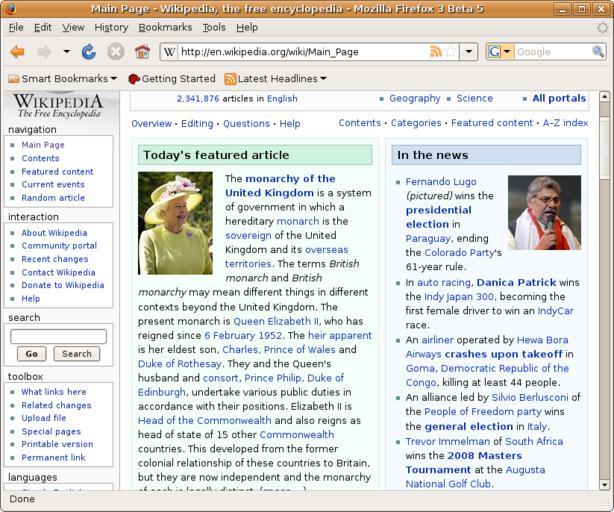Screen dimensions: 614x512
Task: Open Current events link
Action: click(x=53, y=184)
